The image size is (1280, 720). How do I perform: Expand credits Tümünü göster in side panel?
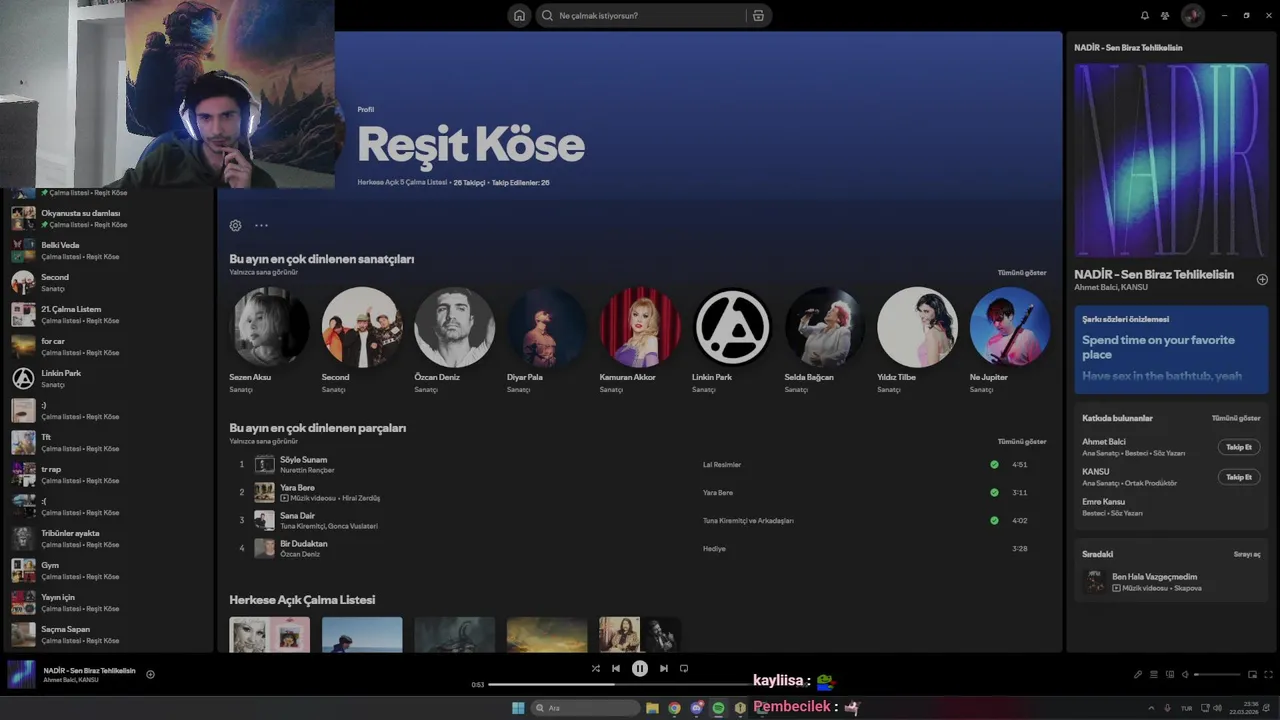pyautogui.click(x=1236, y=418)
